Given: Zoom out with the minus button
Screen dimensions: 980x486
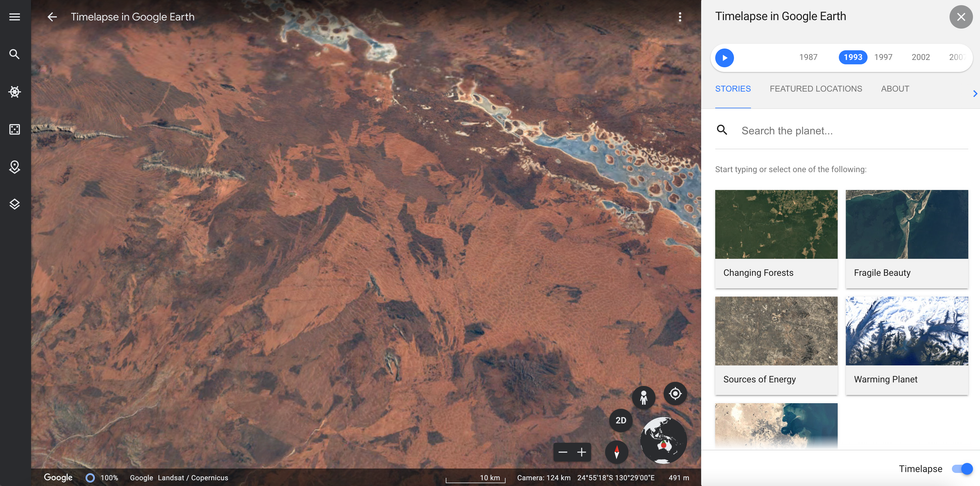Looking at the screenshot, I should 563,452.
